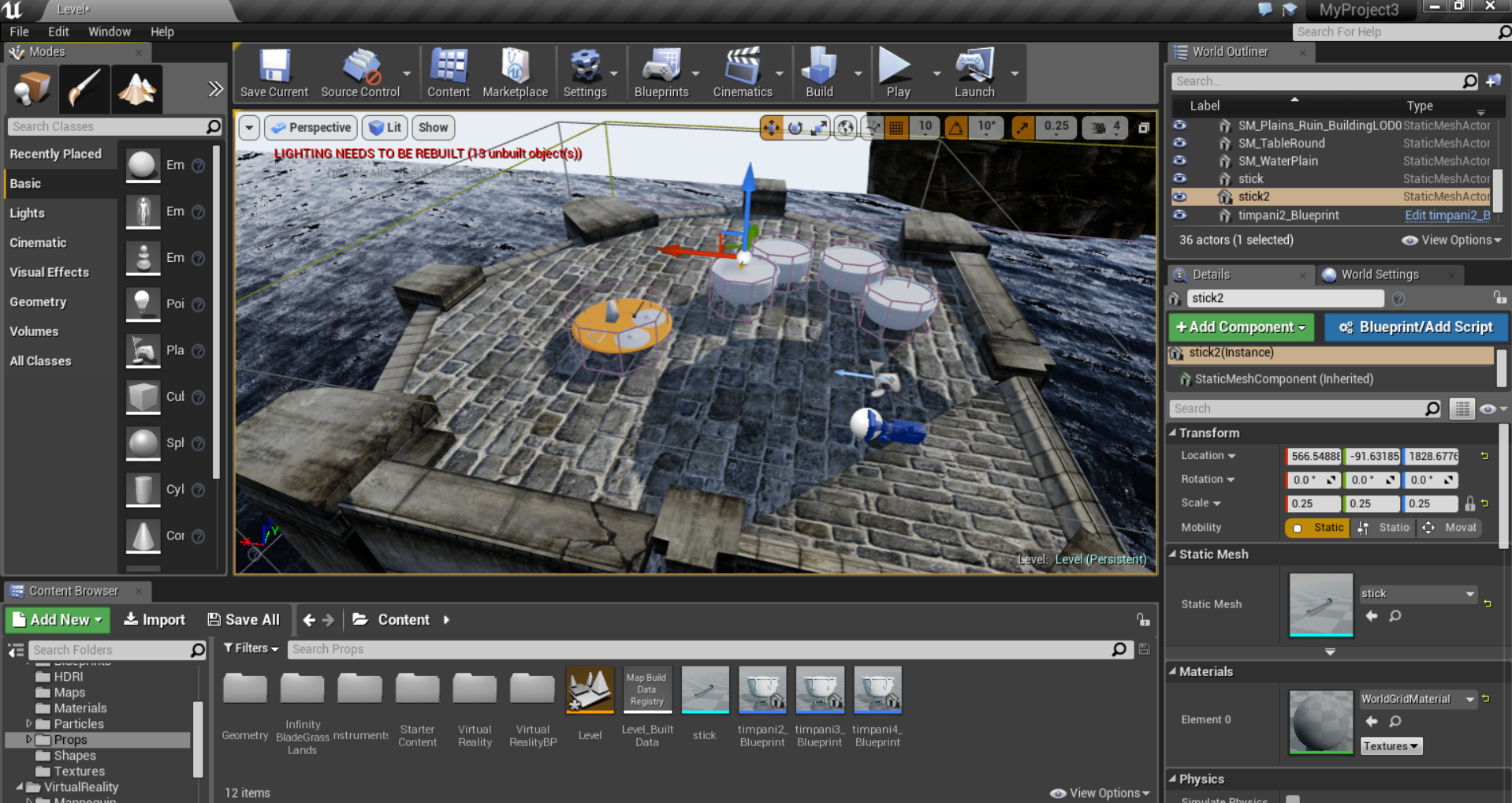The height and width of the screenshot is (803, 1512).
Task: Click the Save Current toolbar icon
Action: click(274, 73)
